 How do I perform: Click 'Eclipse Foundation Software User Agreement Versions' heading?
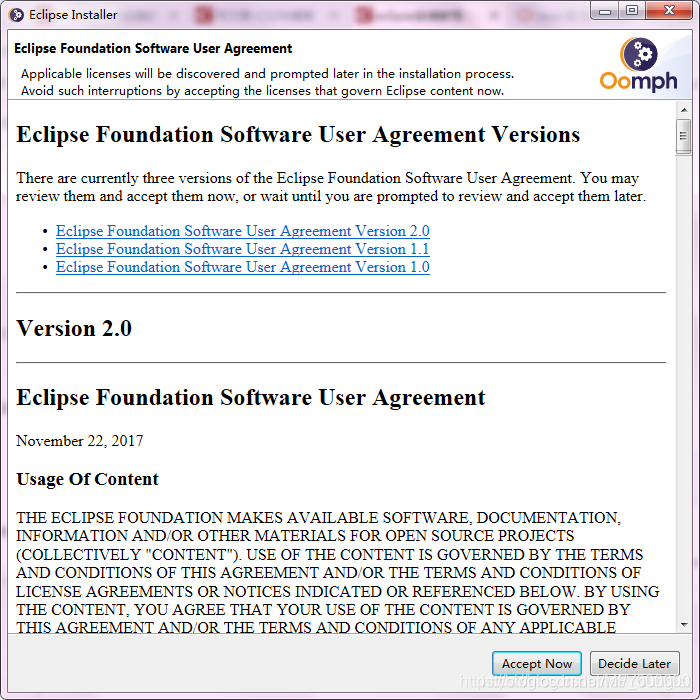(298, 135)
